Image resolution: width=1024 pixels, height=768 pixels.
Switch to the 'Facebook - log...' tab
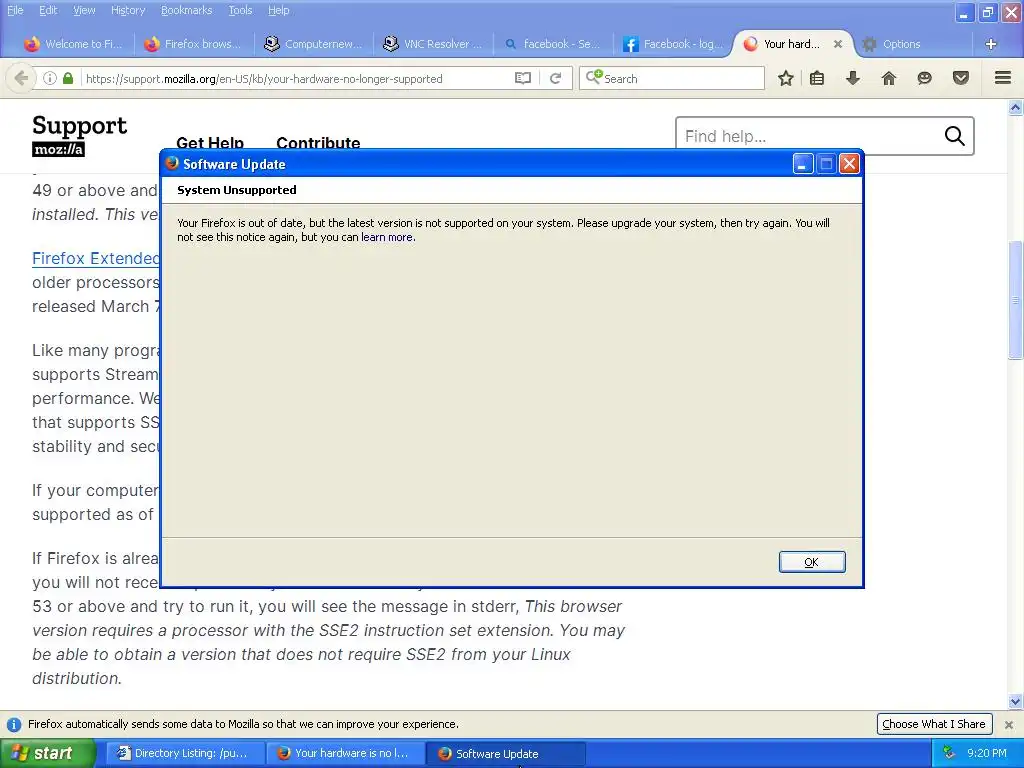coord(673,44)
